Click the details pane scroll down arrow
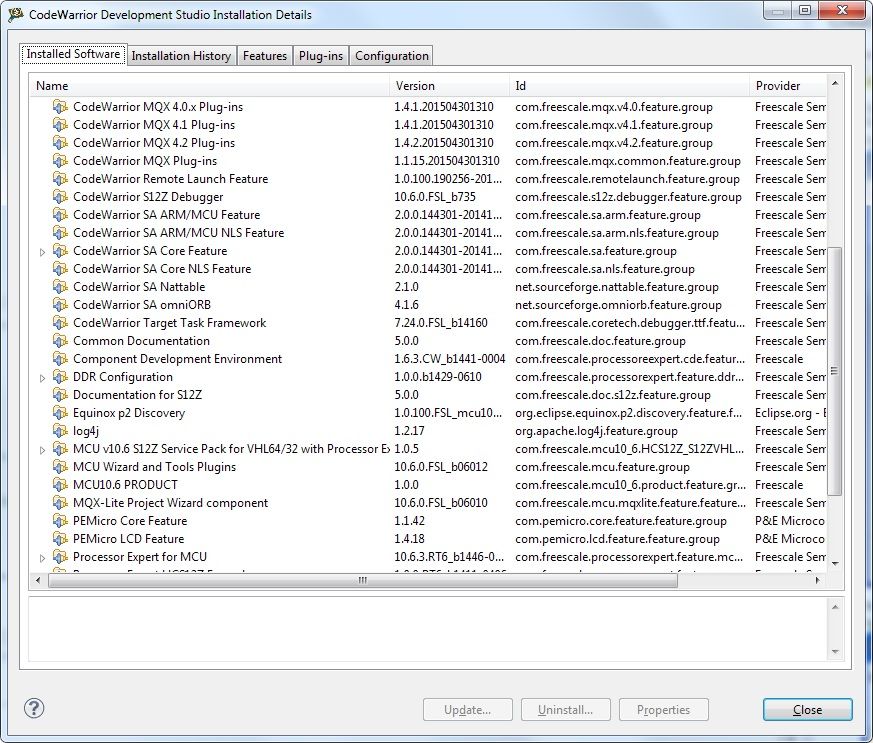Screen dimensions: 873x743 pos(835,651)
